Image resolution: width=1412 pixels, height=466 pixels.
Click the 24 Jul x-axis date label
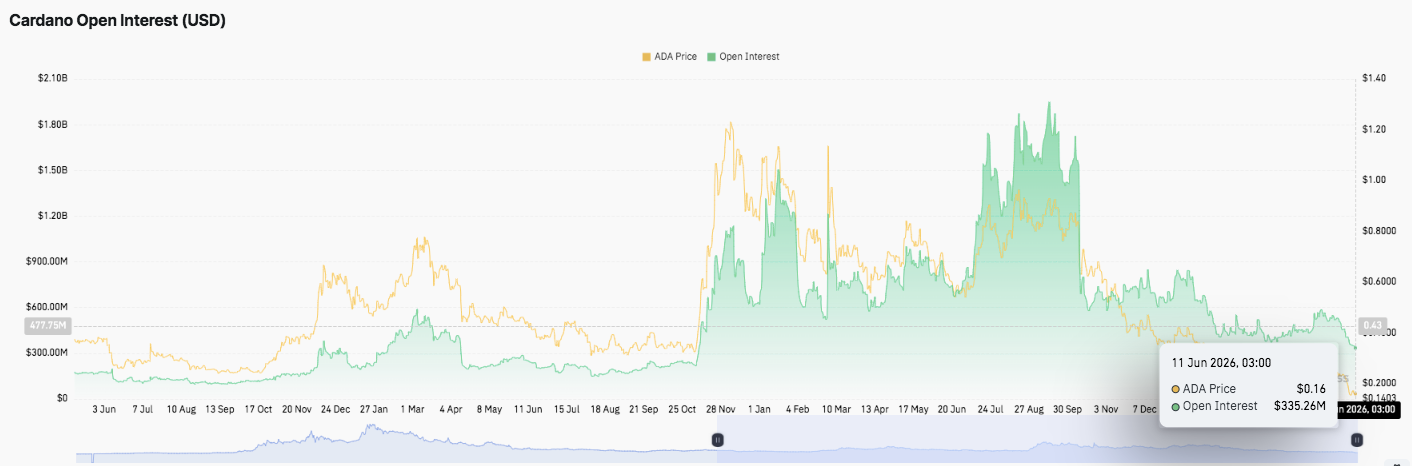[x=990, y=409]
